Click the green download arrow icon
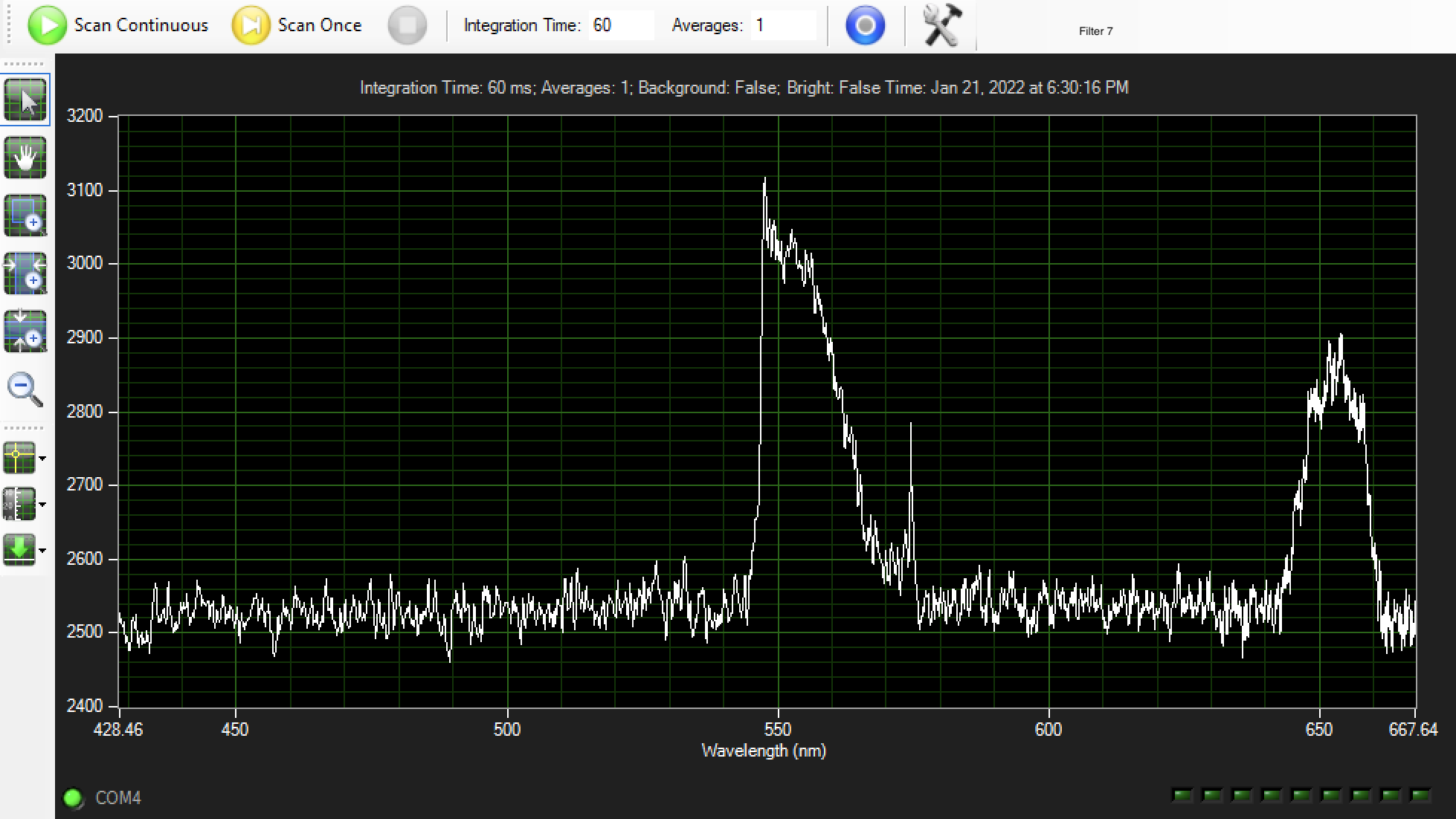 (x=19, y=550)
